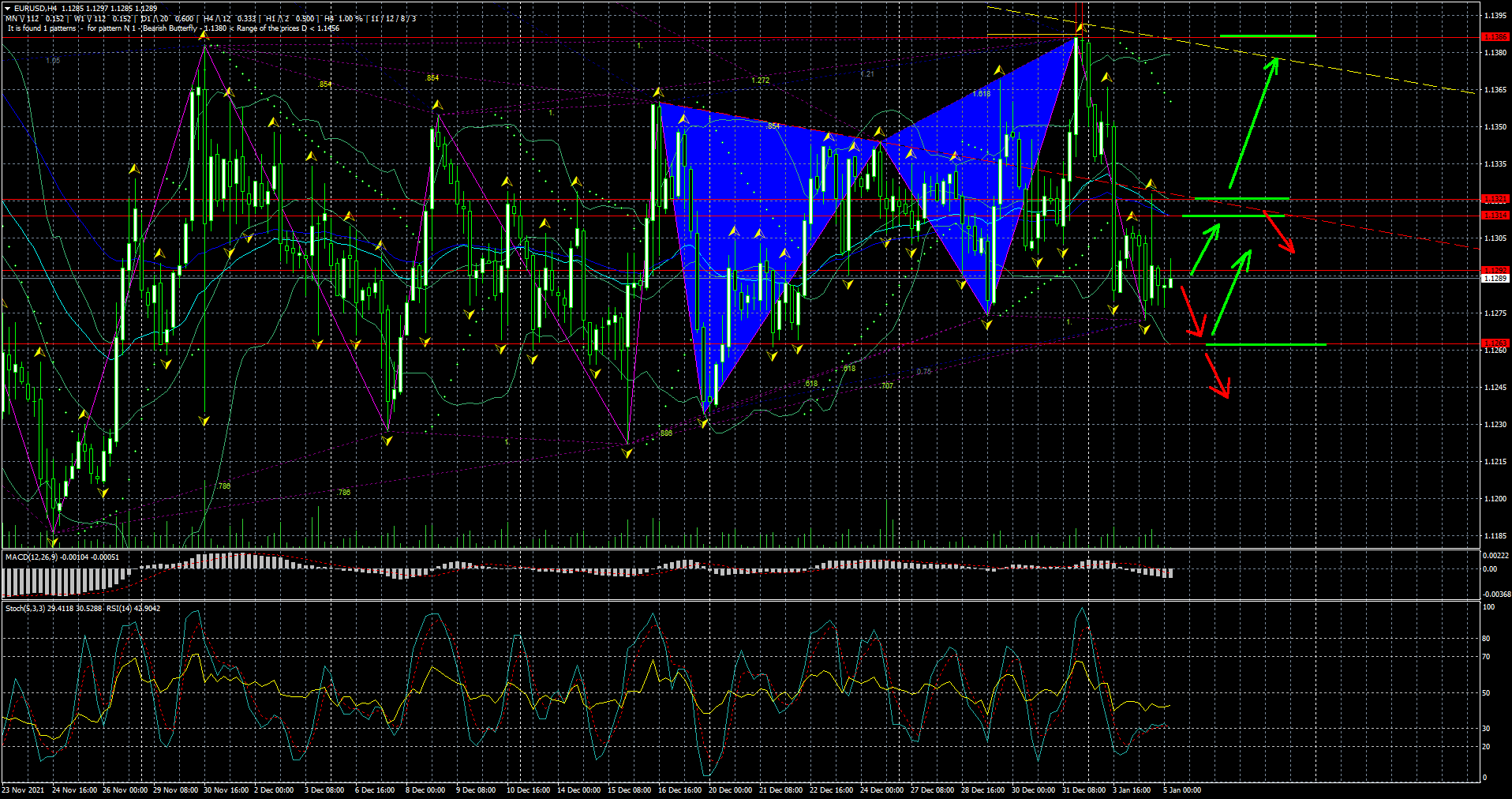1512x799 pixels.
Task: Click the '5 Jan 00:00' time axis label
Action: [x=1182, y=790]
